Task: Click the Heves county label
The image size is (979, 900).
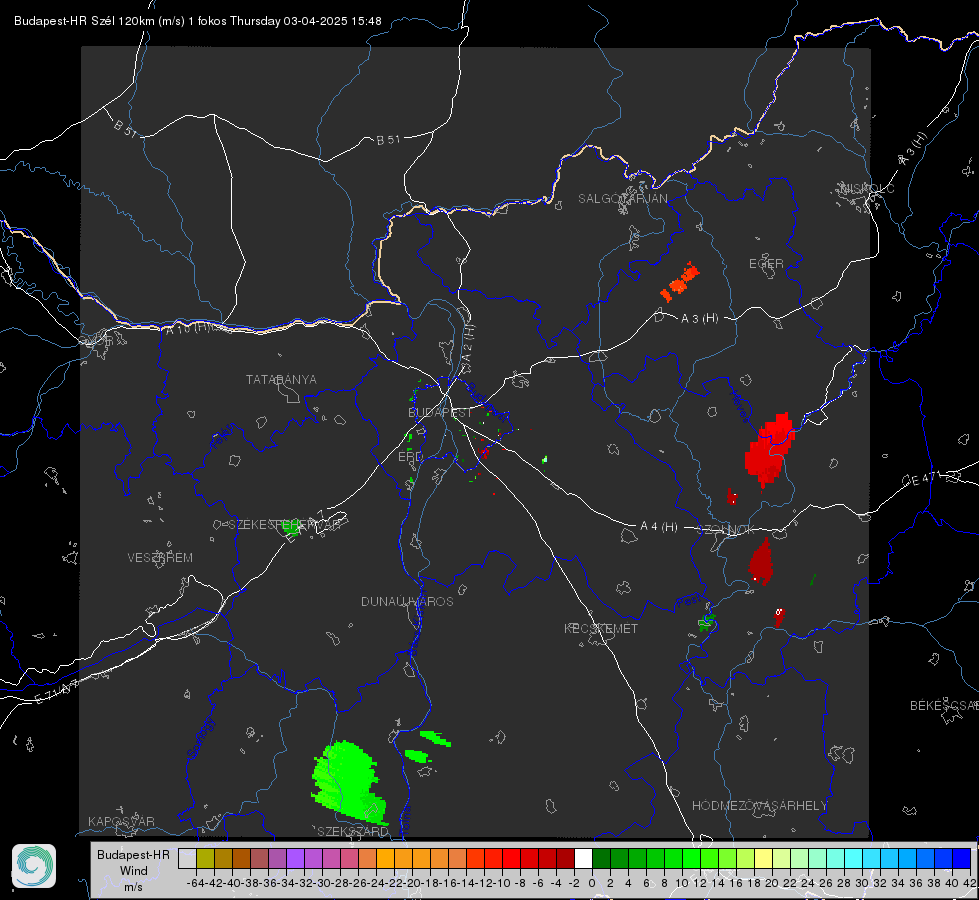Action: pyautogui.click(x=740, y=407)
